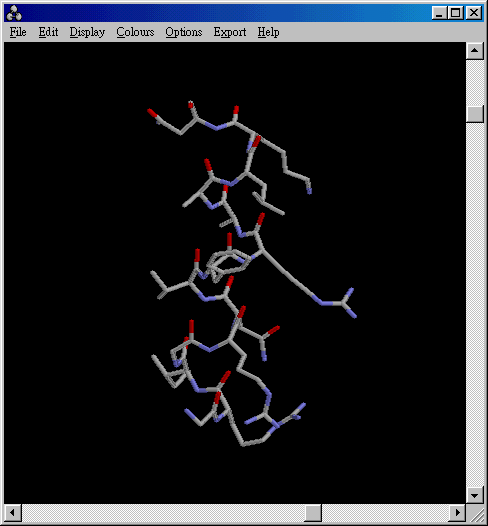488x526 pixels.
Task: Minimize the molecule viewer window
Action: coord(439,13)
